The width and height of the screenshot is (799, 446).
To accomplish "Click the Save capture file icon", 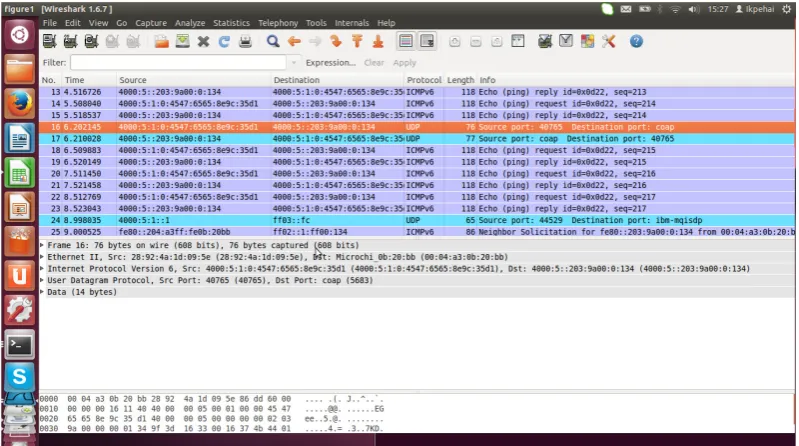I will click(x=182, y=41).
